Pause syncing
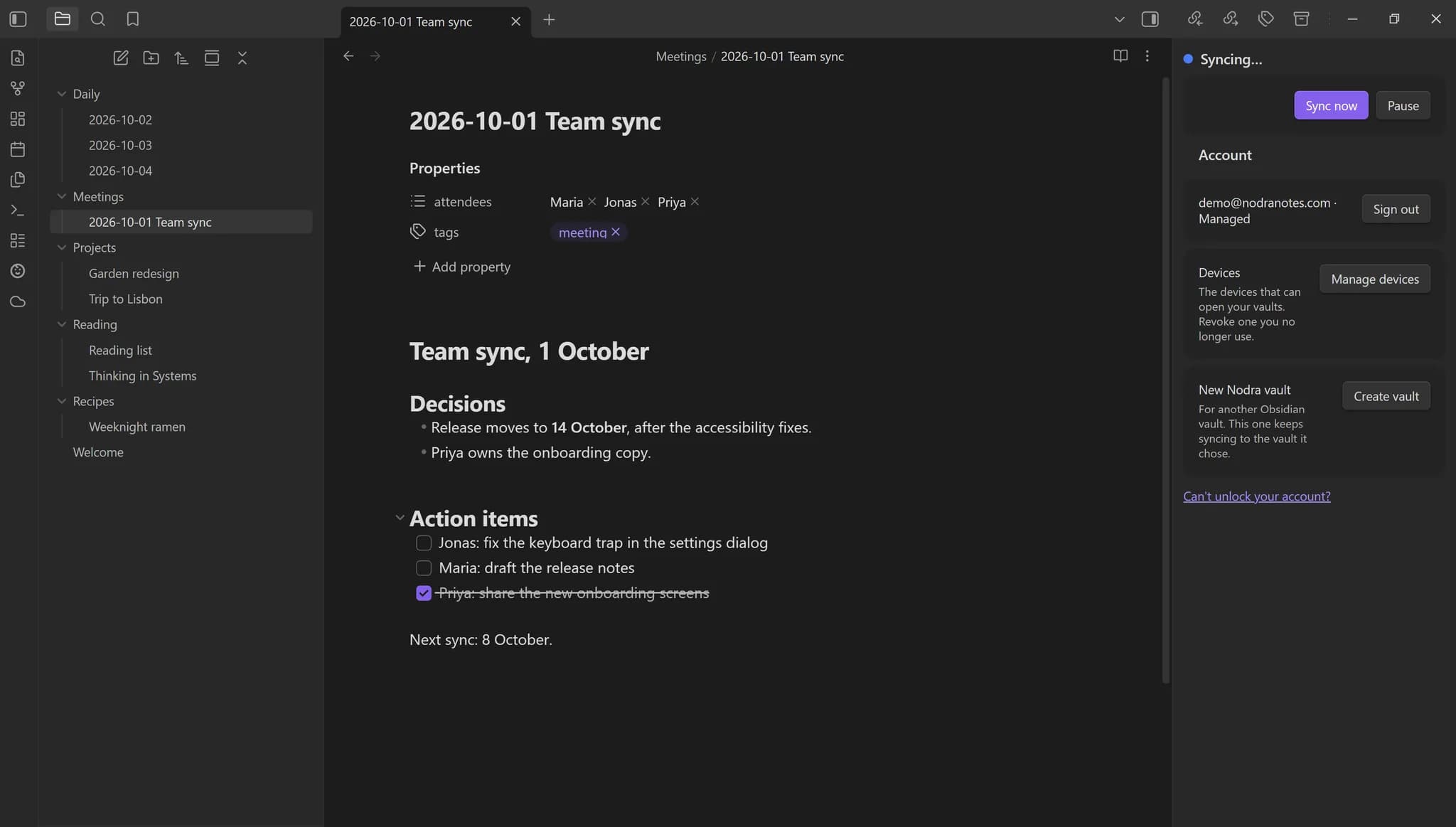Image resolution: width=1456 pixels, height=827 pixels. (x=1403, y=105)
